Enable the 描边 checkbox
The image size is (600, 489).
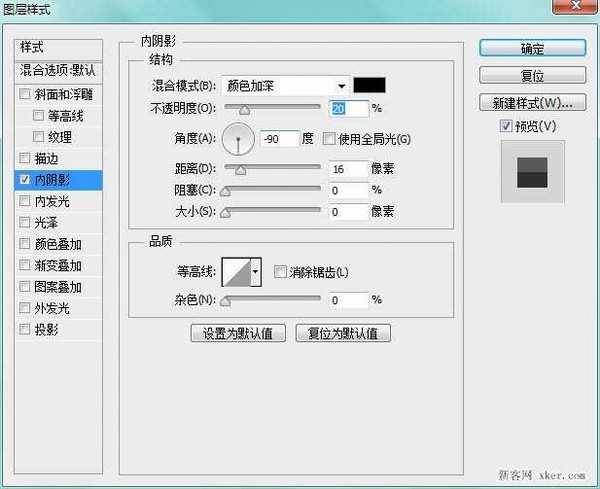[x=25, y=158]
